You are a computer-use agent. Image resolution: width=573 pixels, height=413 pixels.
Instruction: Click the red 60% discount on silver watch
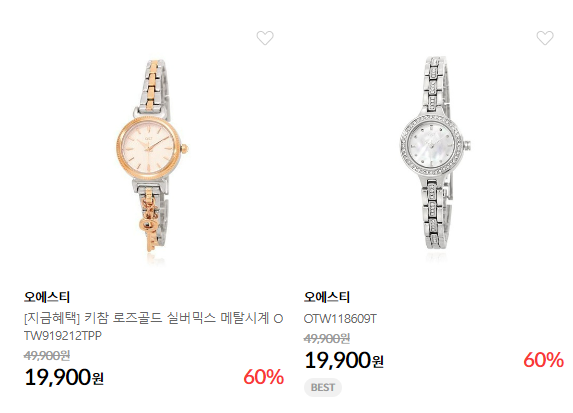coord(543,360)
